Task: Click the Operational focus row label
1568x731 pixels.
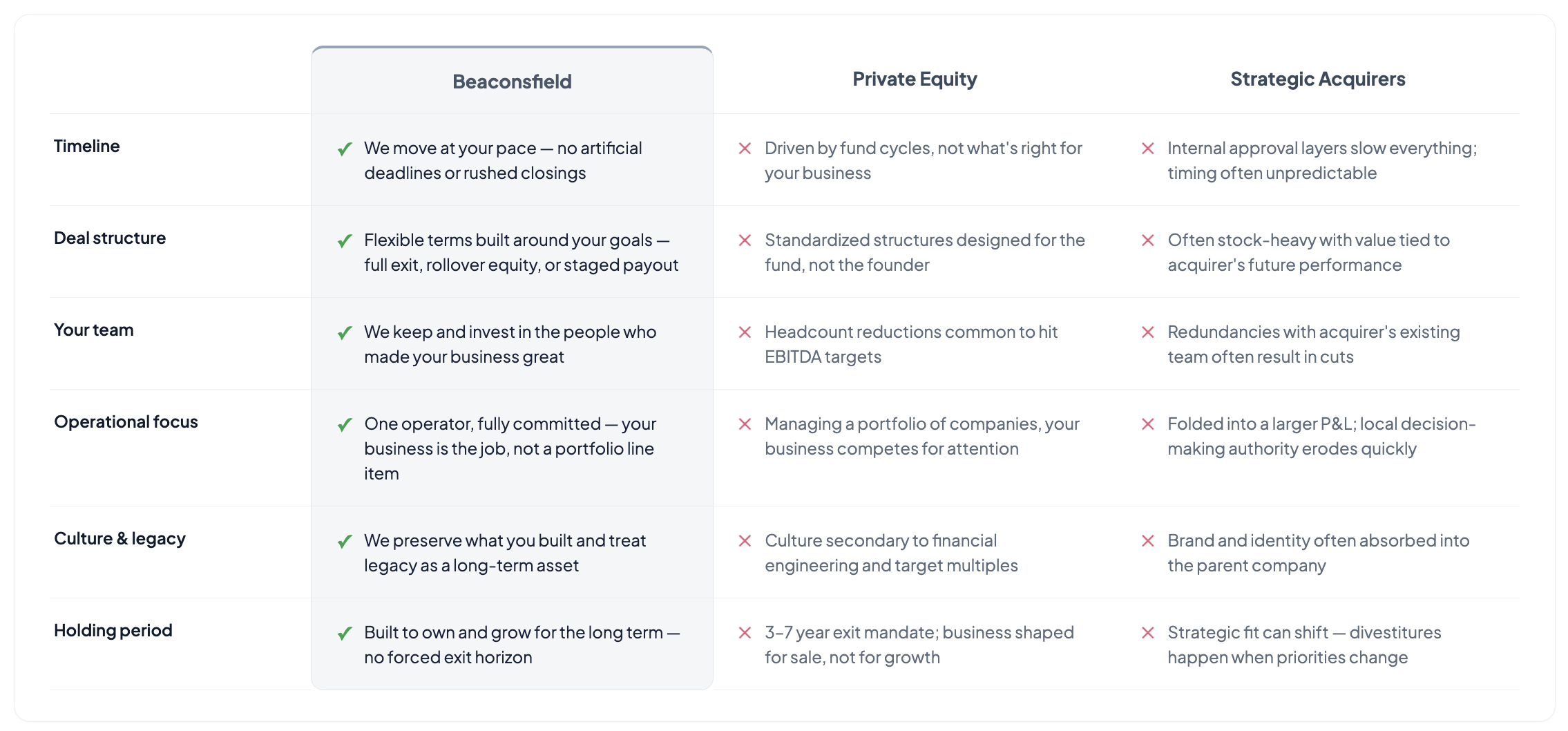Action: [126, 422]
